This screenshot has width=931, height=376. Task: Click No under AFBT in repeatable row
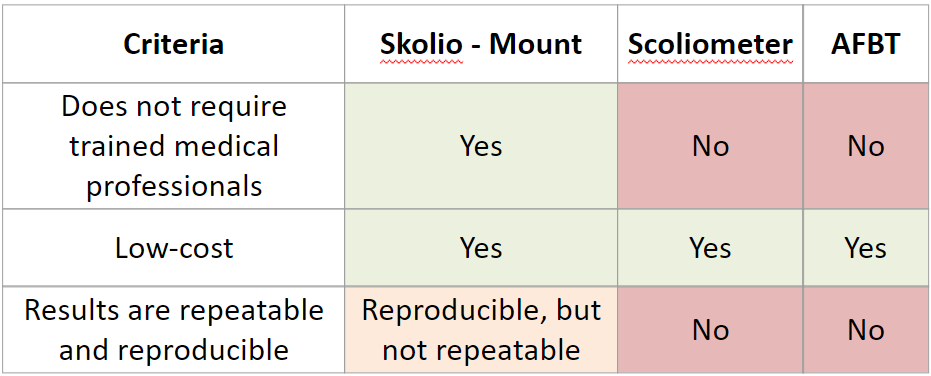point(866,330)
